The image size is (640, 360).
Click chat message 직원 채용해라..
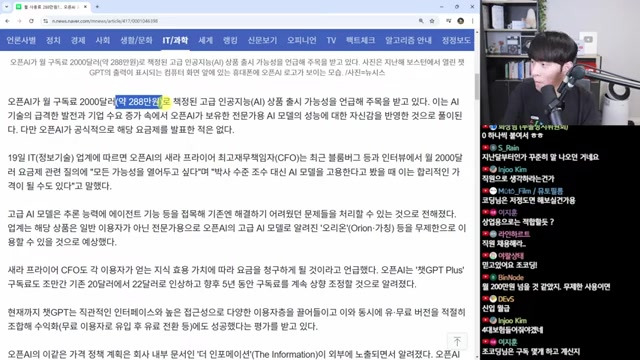click(504, 244)
